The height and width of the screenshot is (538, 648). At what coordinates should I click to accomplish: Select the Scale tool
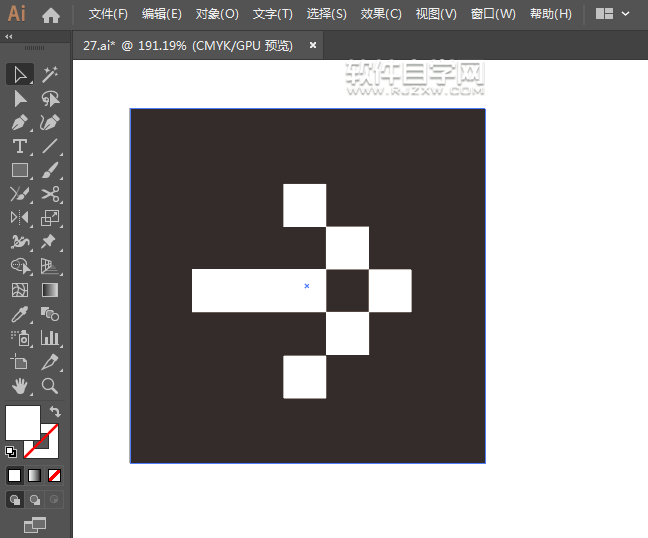click(x=50, y=218)
